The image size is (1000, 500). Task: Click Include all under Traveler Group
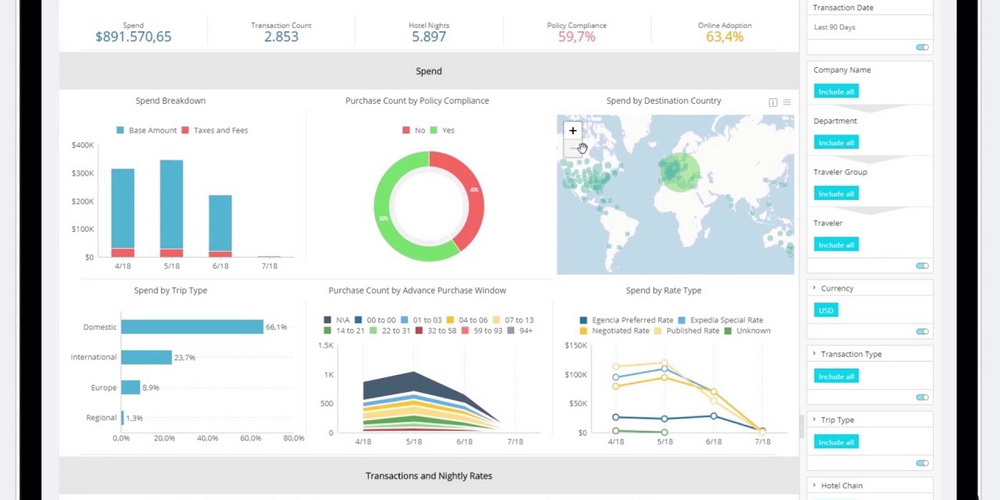[836, 193]
